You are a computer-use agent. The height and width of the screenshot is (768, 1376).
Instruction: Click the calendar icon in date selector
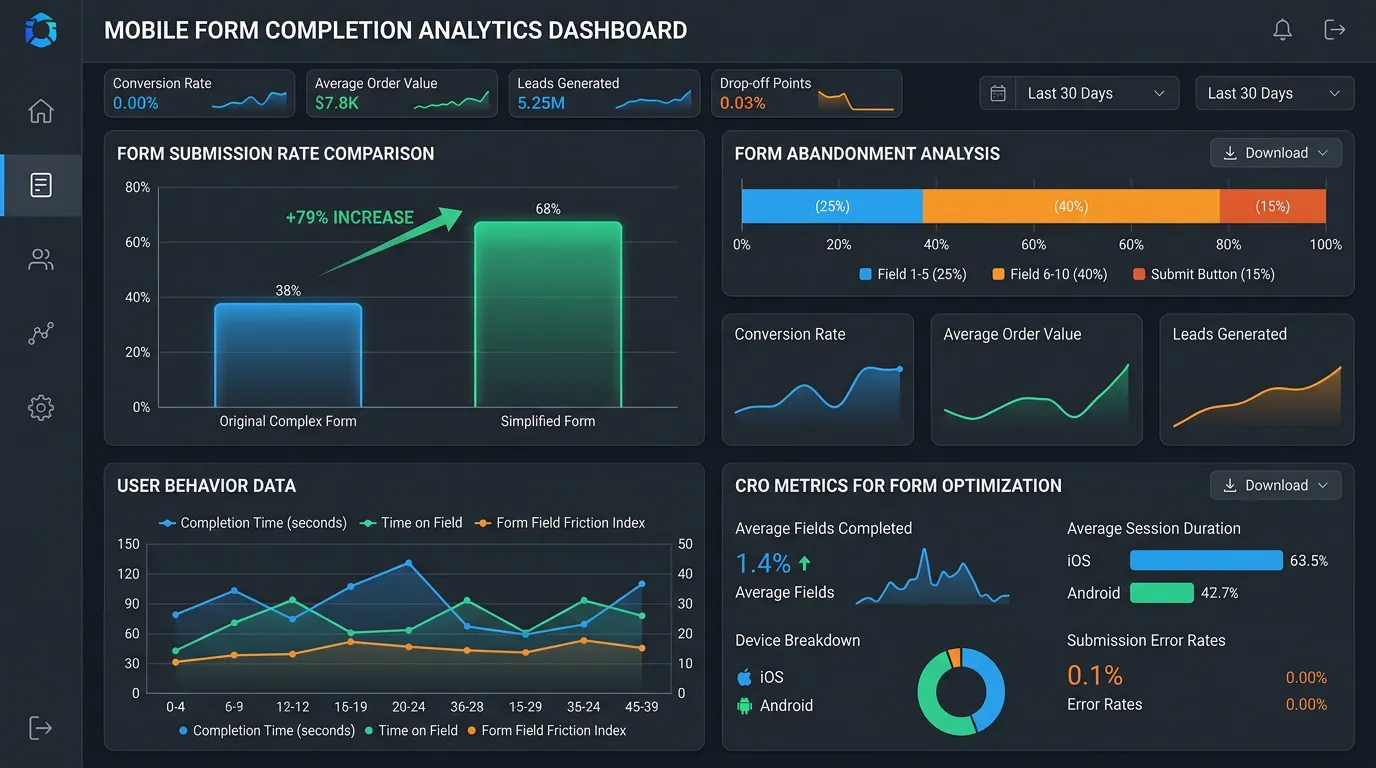998,93
